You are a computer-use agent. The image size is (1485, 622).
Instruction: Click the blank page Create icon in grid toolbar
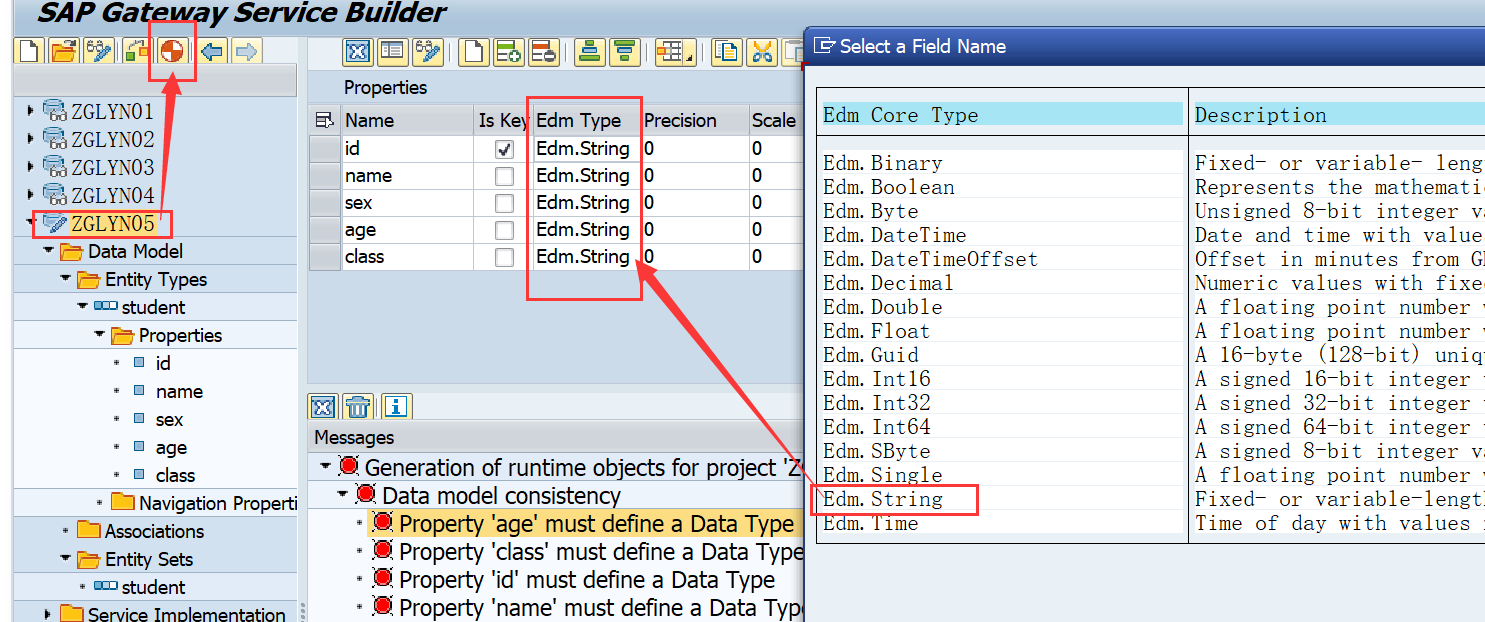point(474,51)
